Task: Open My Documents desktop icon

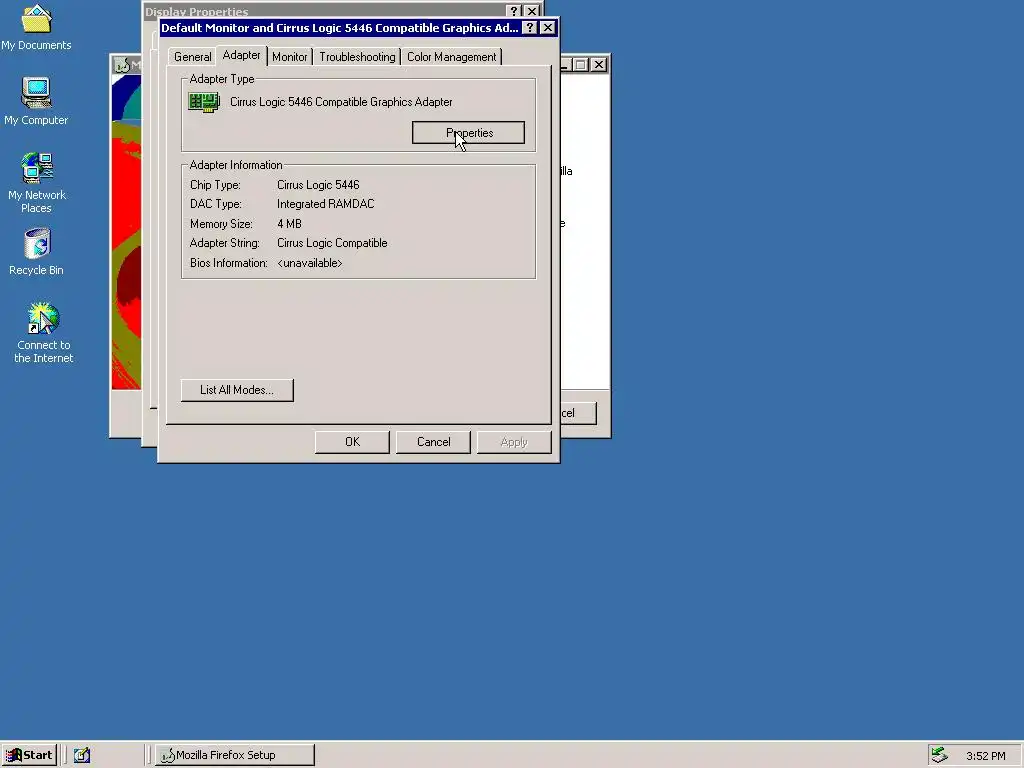Action: [36, 27]
